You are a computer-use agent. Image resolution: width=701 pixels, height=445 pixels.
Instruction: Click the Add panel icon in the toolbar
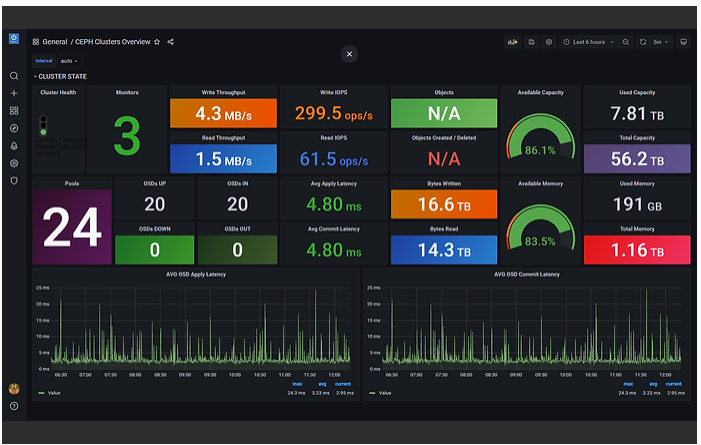point(512,42)
